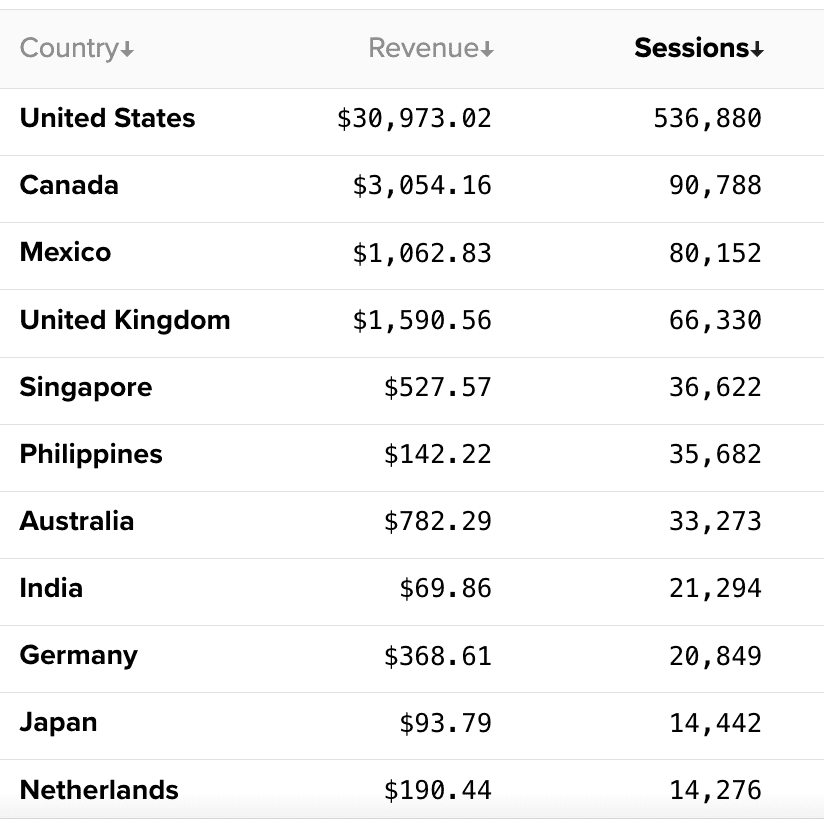
Task: Click the sort arrow next to Revenue
Action: pos(487,50)
